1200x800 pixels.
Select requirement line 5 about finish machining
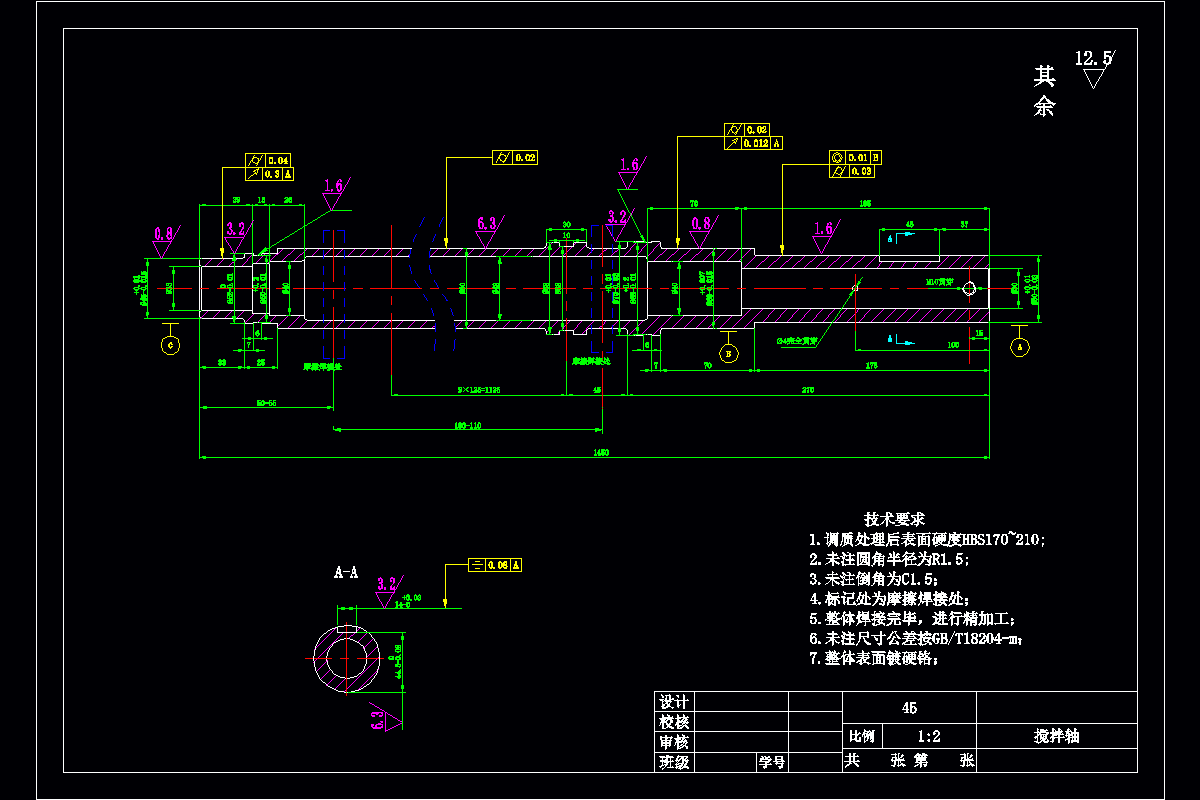[912, 619]
